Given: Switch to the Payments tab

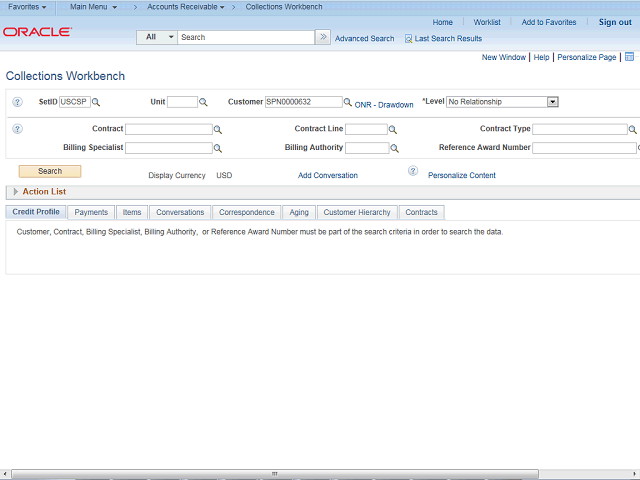Looking at the screenshot, I should pyautogui.click(x=91, y=212).
